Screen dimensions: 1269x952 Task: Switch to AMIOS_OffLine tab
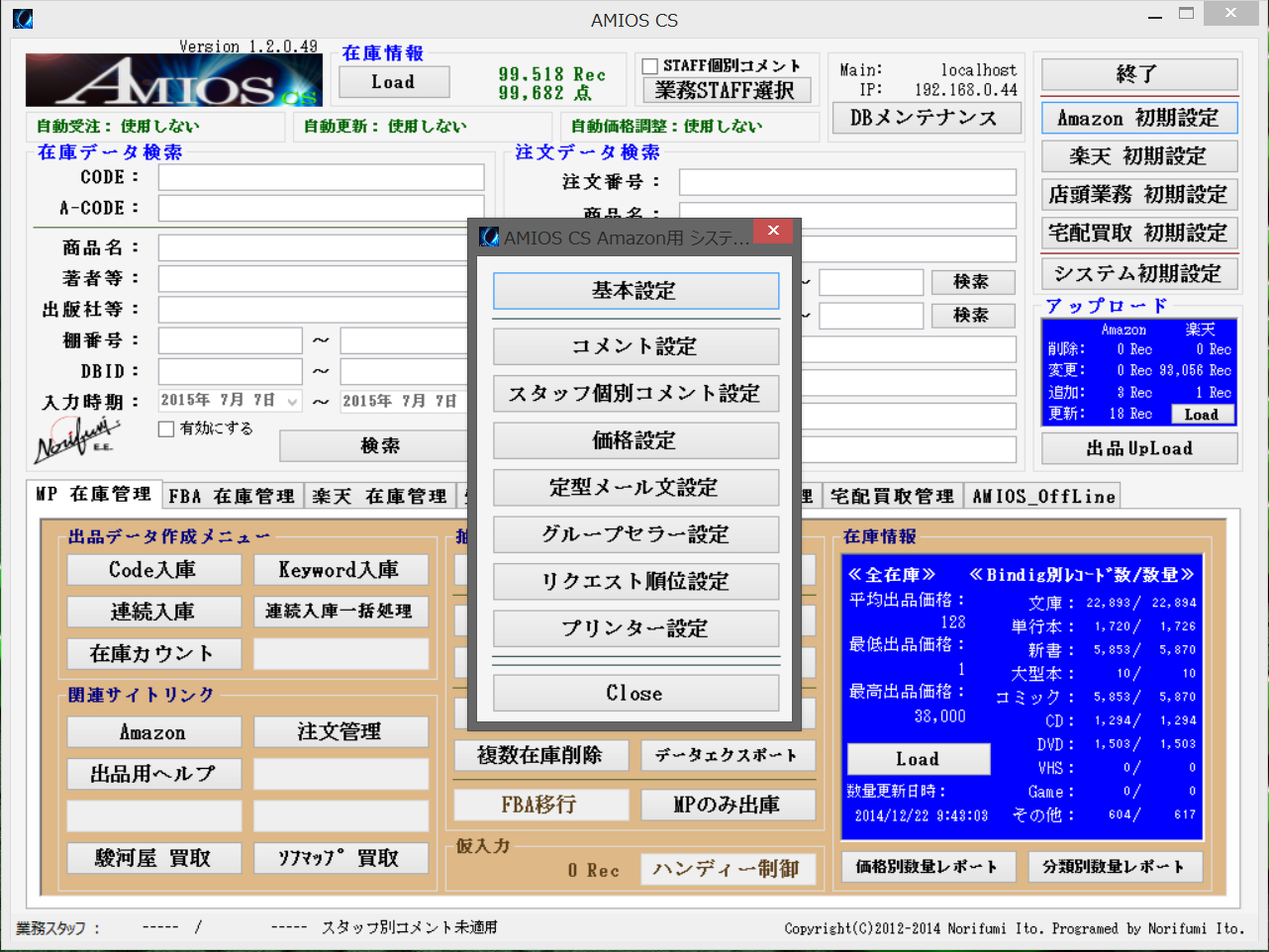(x=1043, y=496)
